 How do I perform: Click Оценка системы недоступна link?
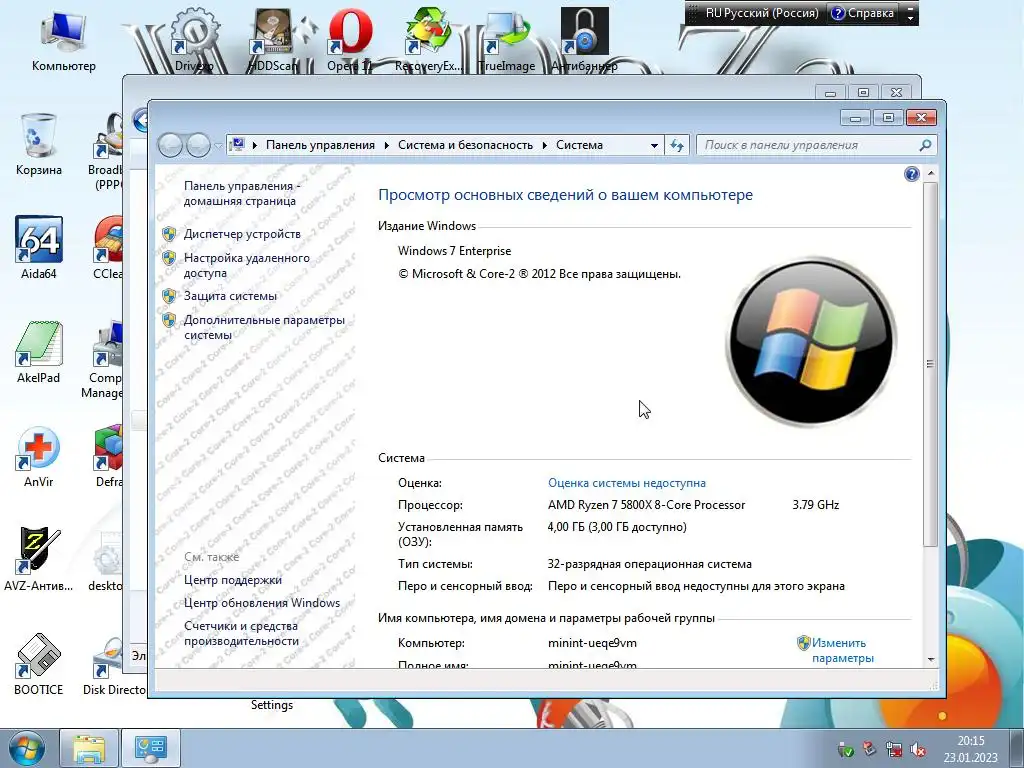[626, 483]
